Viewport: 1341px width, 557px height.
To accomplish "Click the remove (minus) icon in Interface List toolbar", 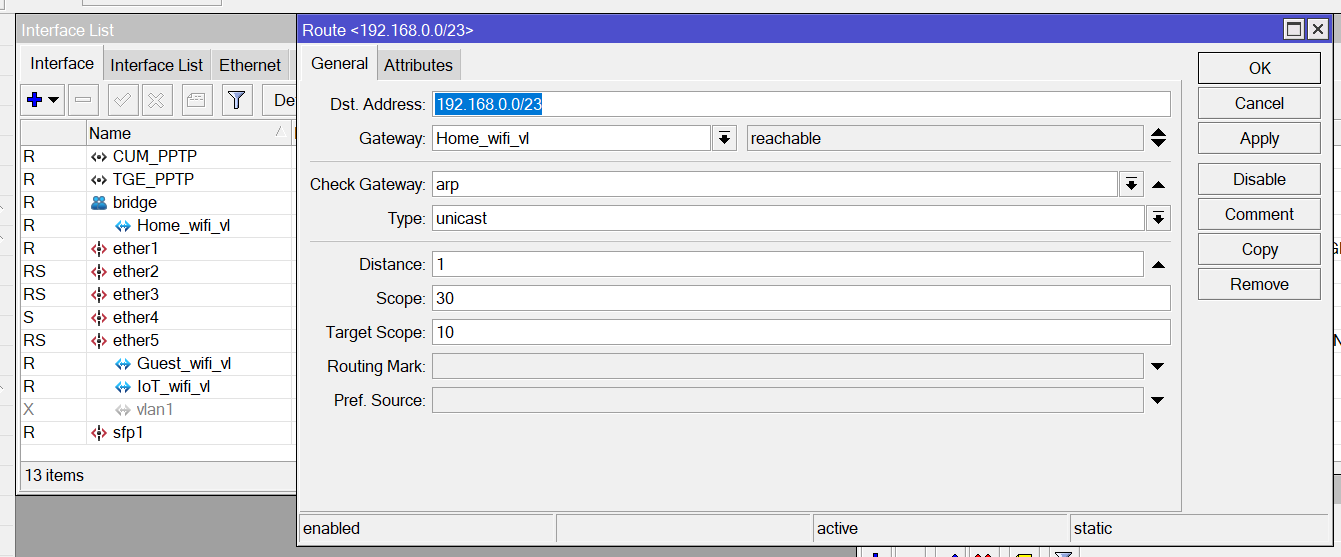I will [84, 100].
